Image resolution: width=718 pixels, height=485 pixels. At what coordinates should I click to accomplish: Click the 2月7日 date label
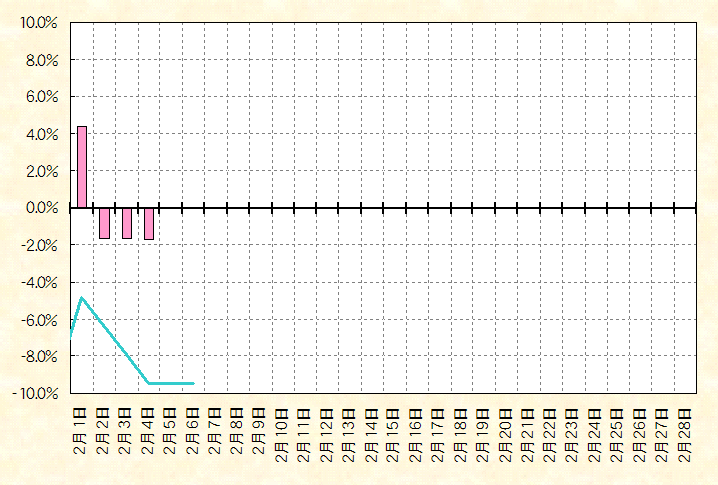coord(216,431)
